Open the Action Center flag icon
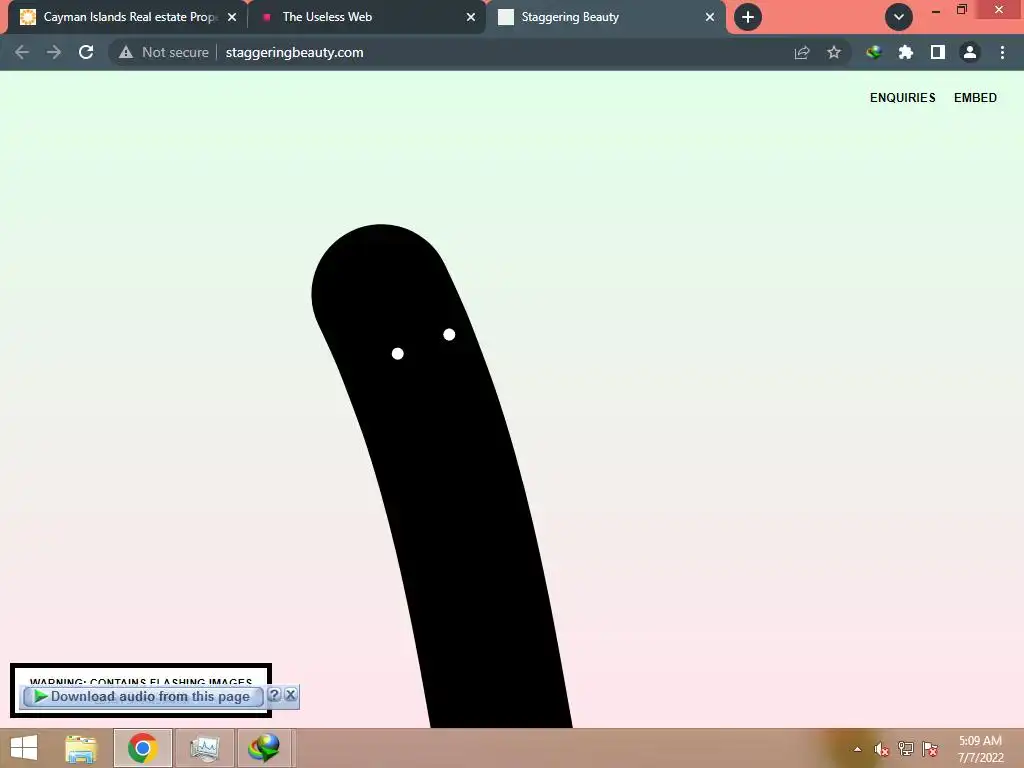Image resolution: width=1024 pixels, height=768 pixels. [930, 748]
